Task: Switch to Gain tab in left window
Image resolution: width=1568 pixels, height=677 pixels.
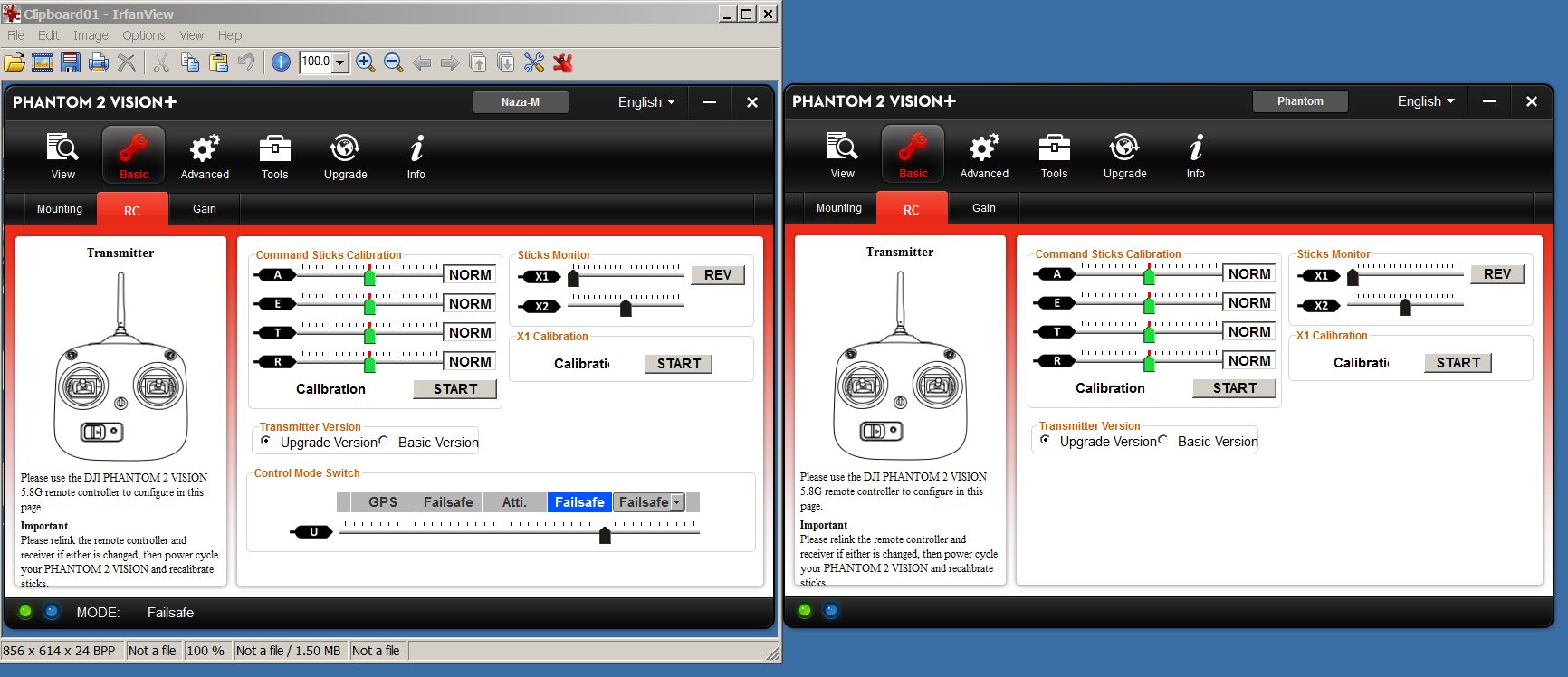Action: coord(205,209)
